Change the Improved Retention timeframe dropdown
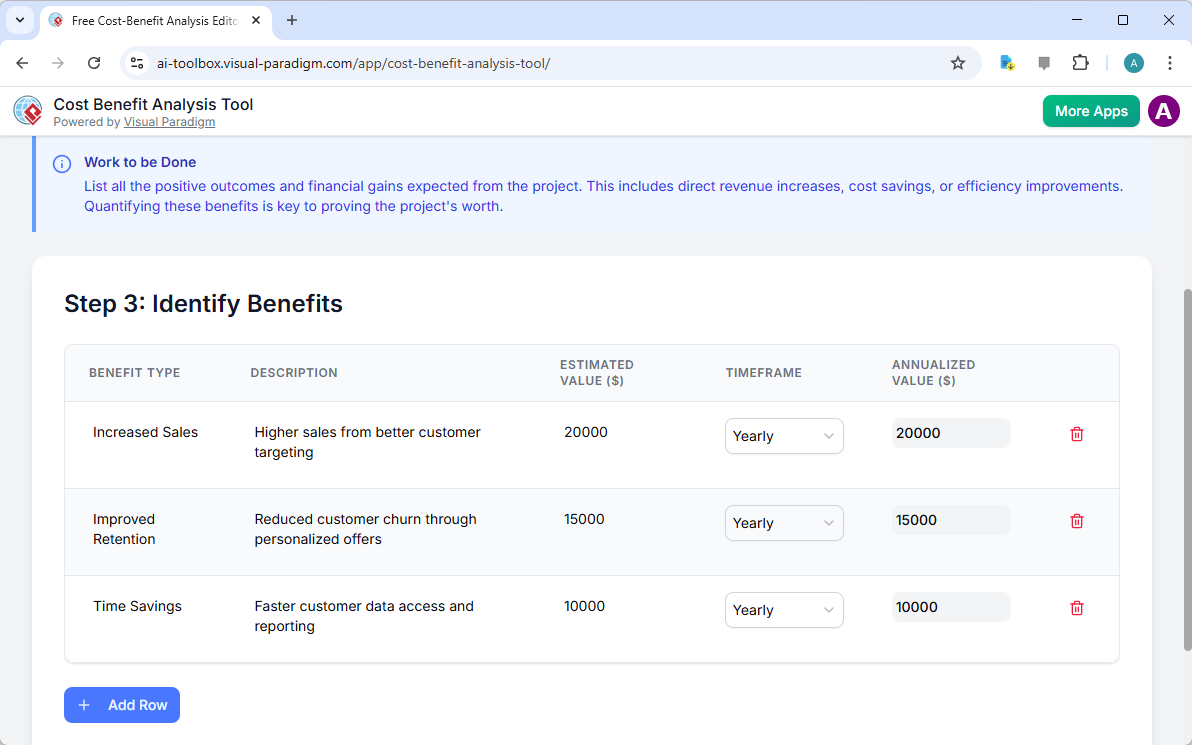The width and height of the screenshot is (1192, 745). (x=784, y=523)
